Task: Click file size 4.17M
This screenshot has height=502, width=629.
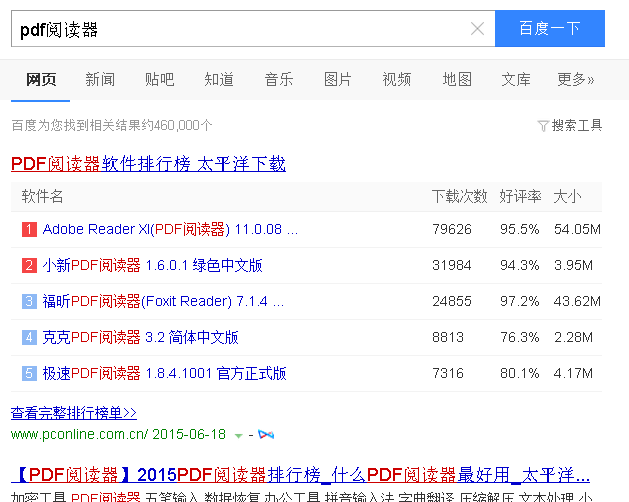Action: (x=573, y=374)
